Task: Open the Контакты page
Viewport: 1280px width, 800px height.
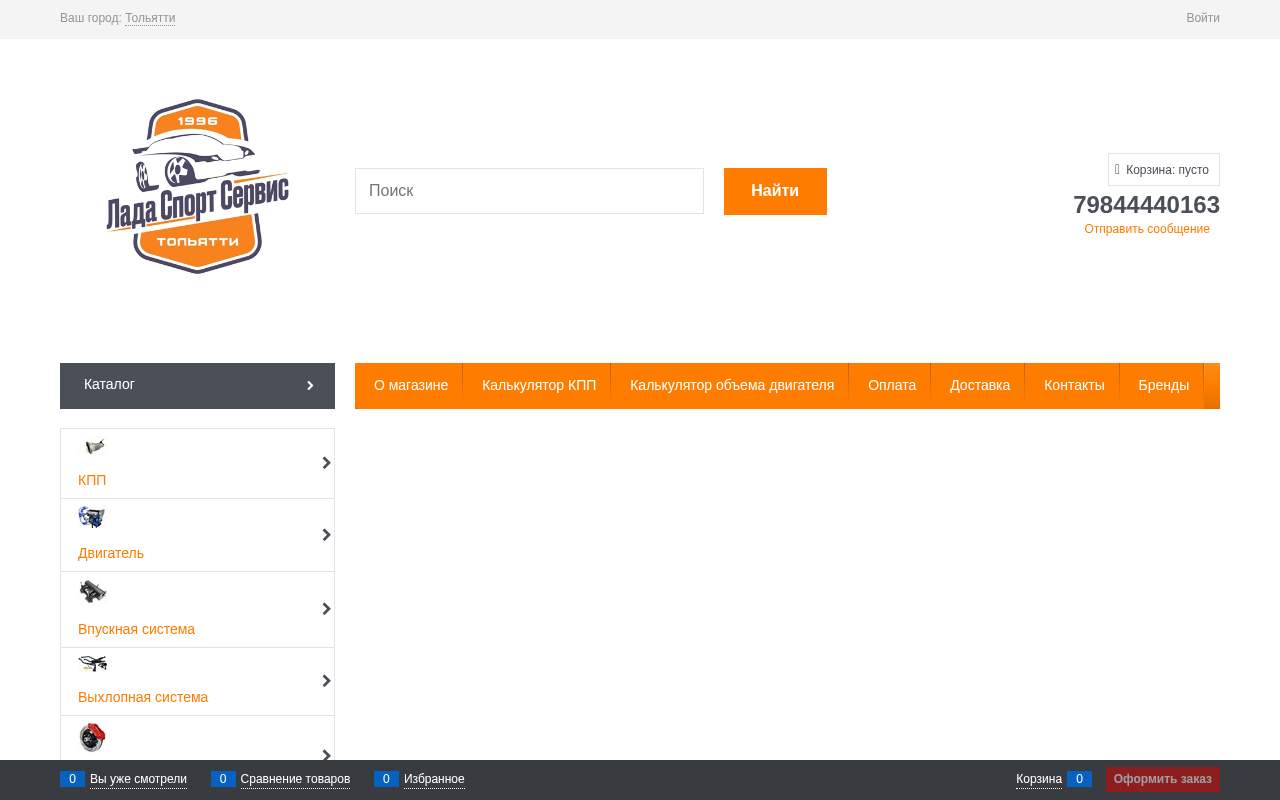Action: pos(1074,385)
